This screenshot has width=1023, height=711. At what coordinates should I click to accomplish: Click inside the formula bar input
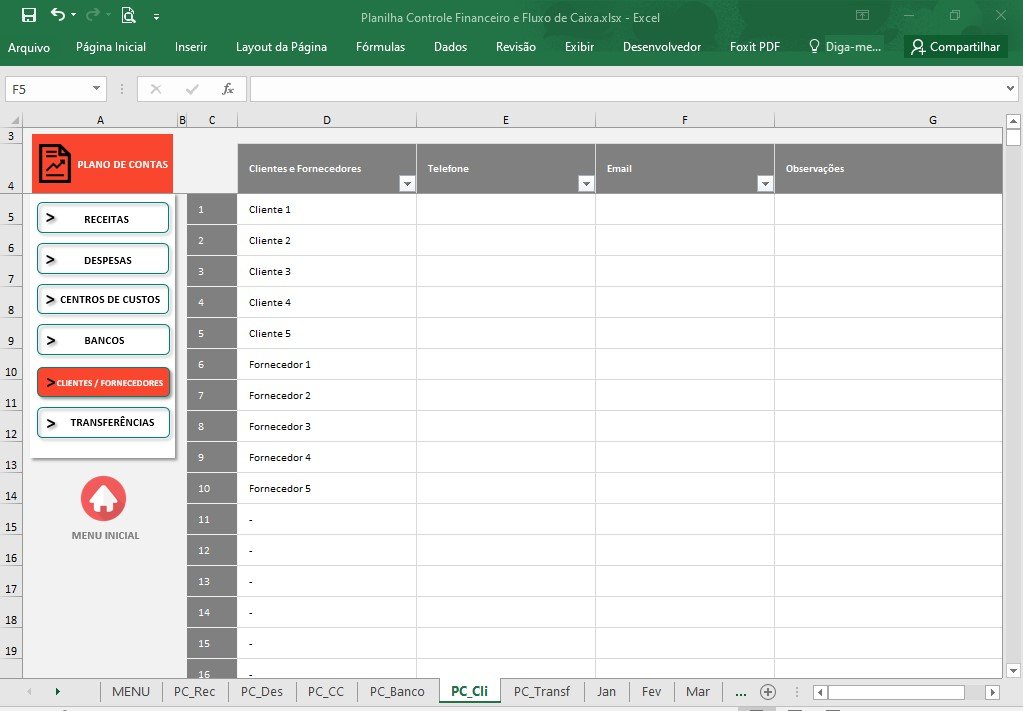626,89
